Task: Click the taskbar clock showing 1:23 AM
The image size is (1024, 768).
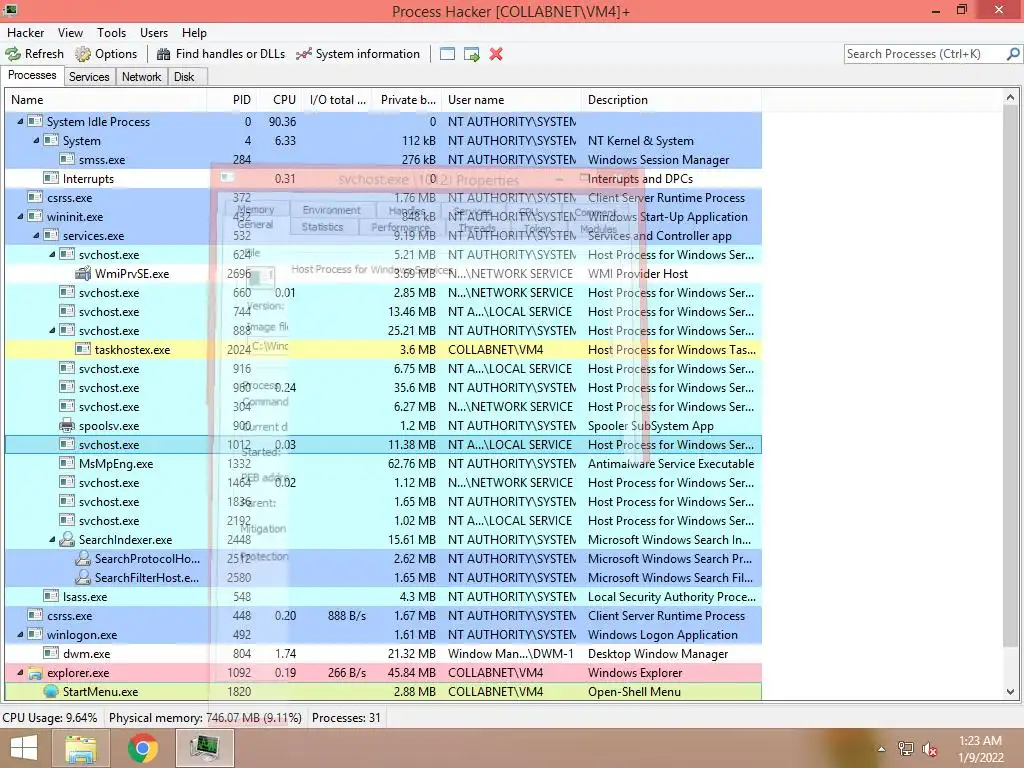Action: [x=980, y=749]
